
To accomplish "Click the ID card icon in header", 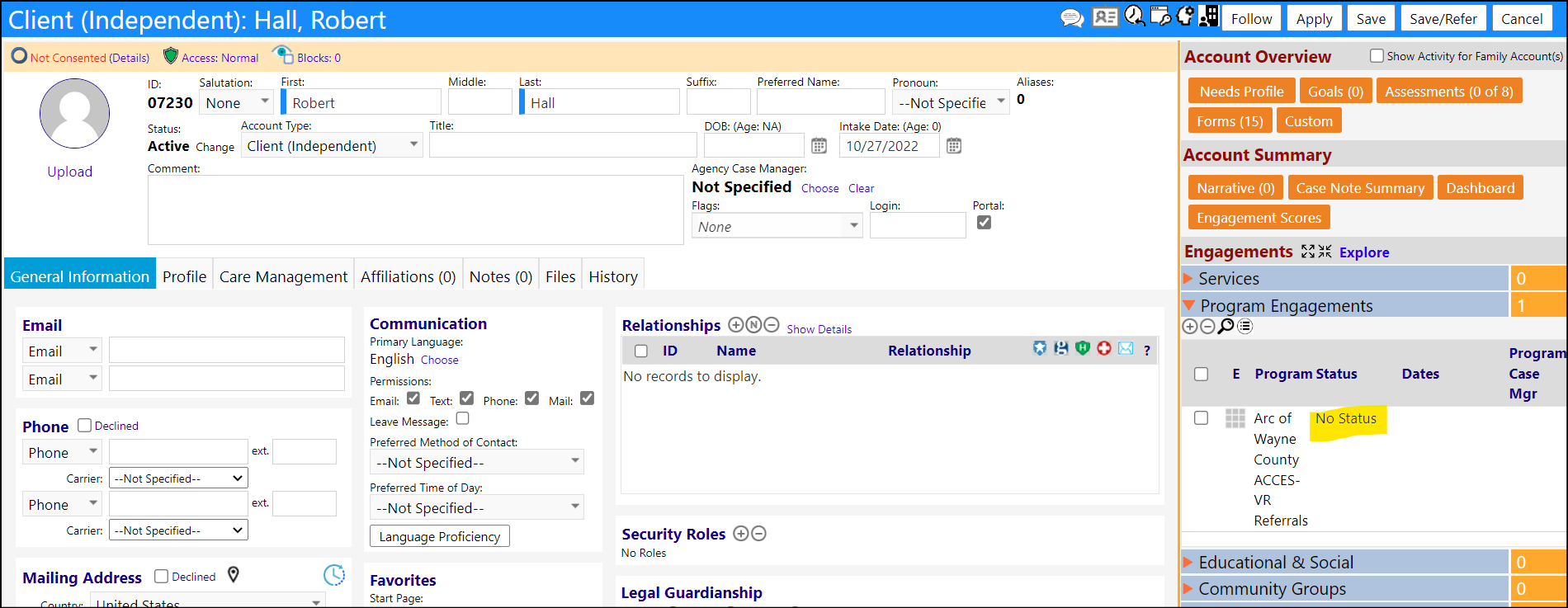I will click(x=1105, y=17).
